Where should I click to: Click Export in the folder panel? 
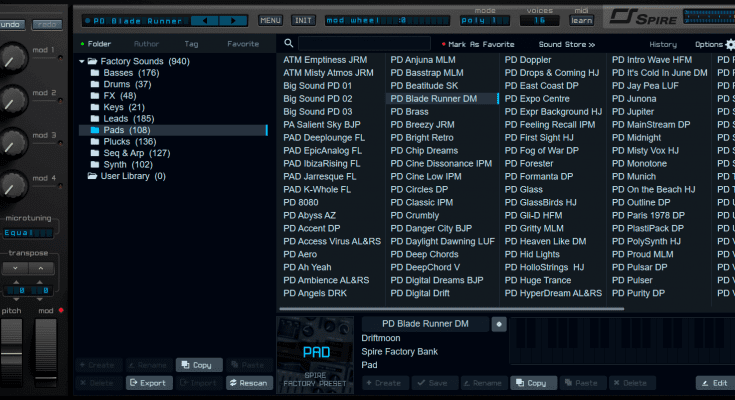[x=148, y=383]
